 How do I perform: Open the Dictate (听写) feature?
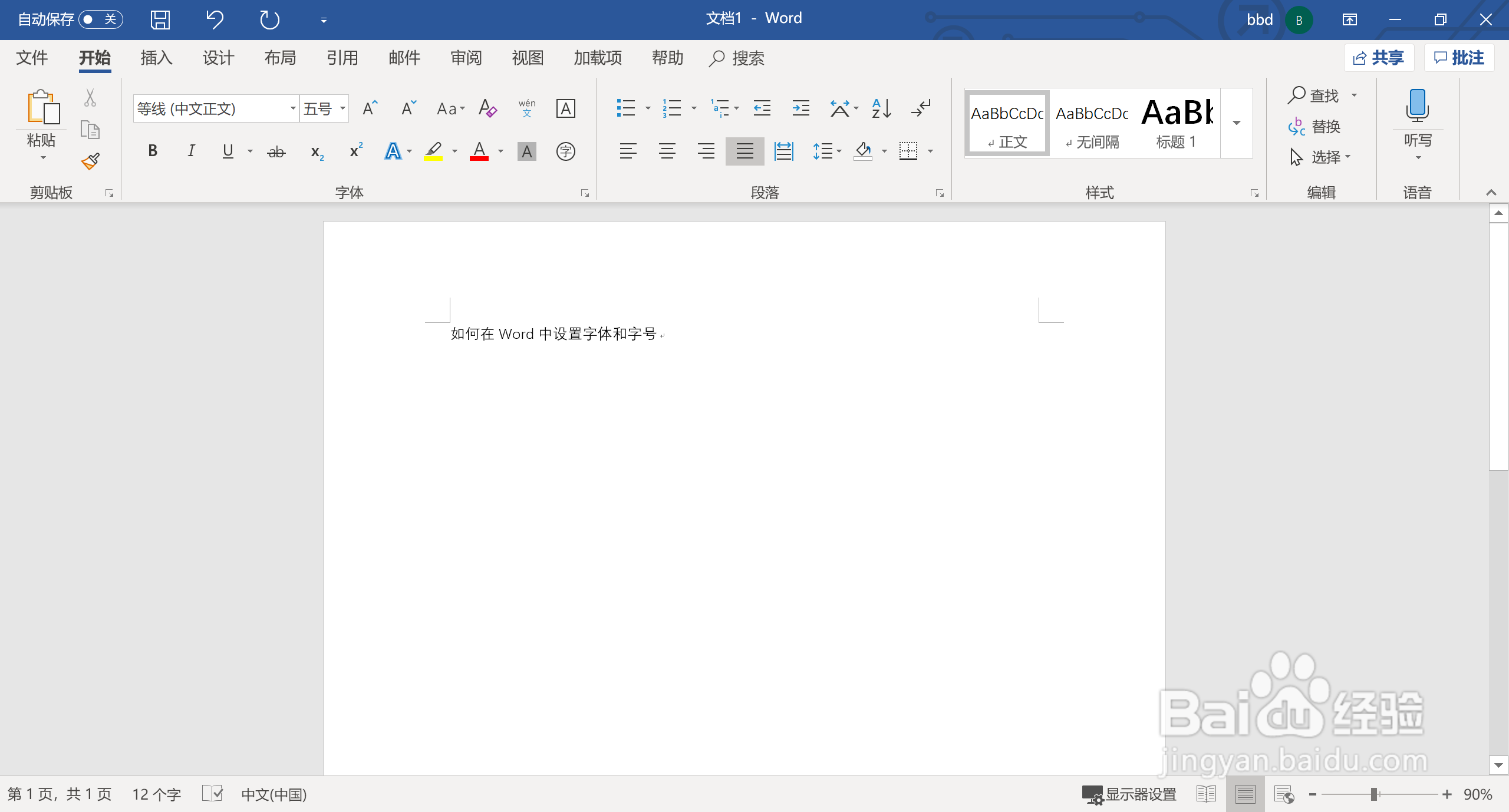(x=1418, y=118)
